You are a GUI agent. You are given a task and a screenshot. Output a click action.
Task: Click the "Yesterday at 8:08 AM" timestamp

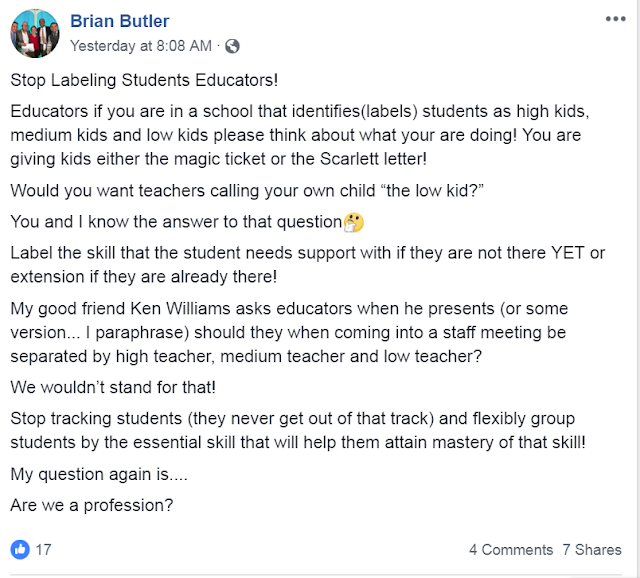pyautogui.click(x=141, y=46)
